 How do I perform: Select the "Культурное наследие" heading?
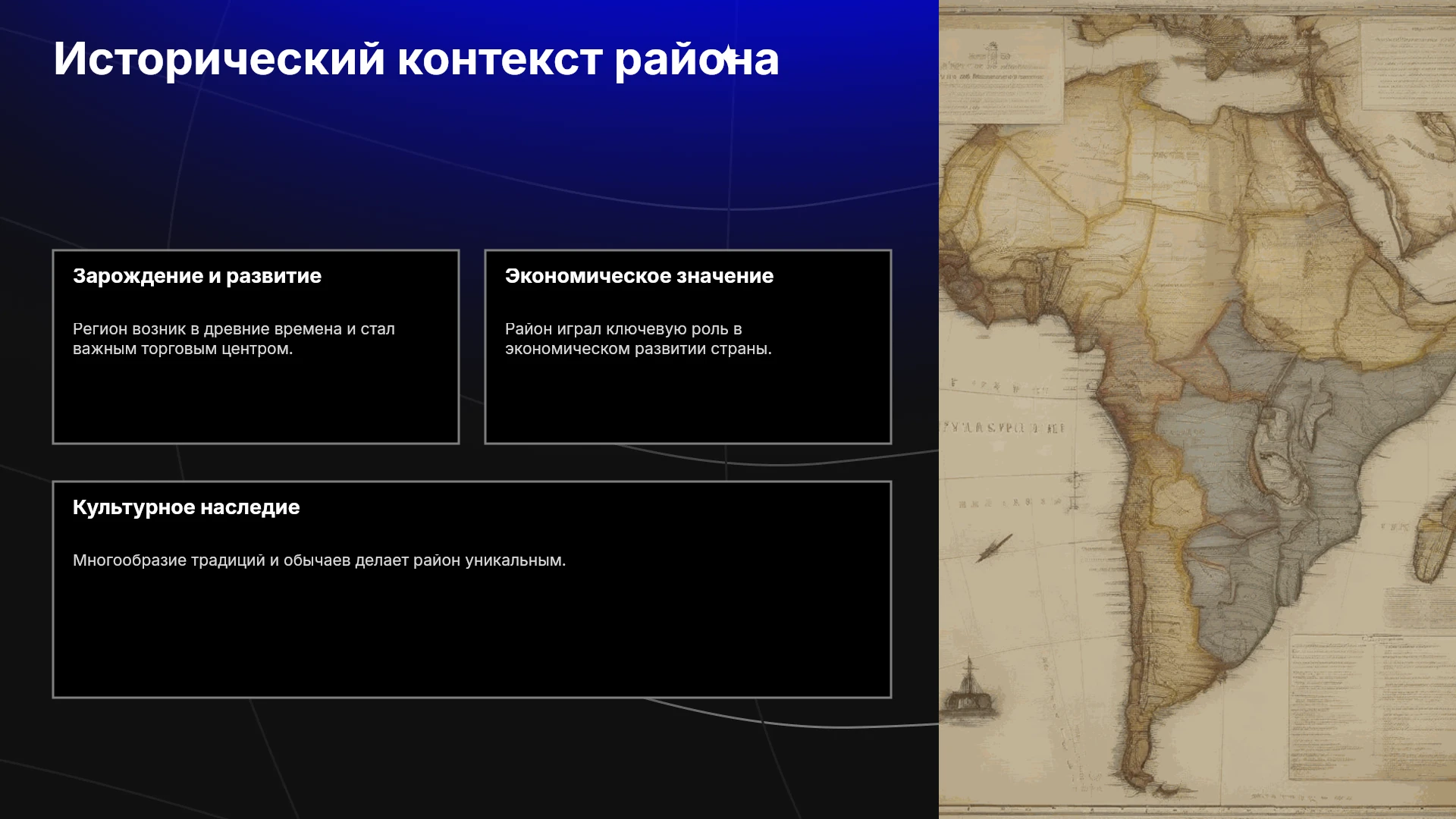(187, 507)
